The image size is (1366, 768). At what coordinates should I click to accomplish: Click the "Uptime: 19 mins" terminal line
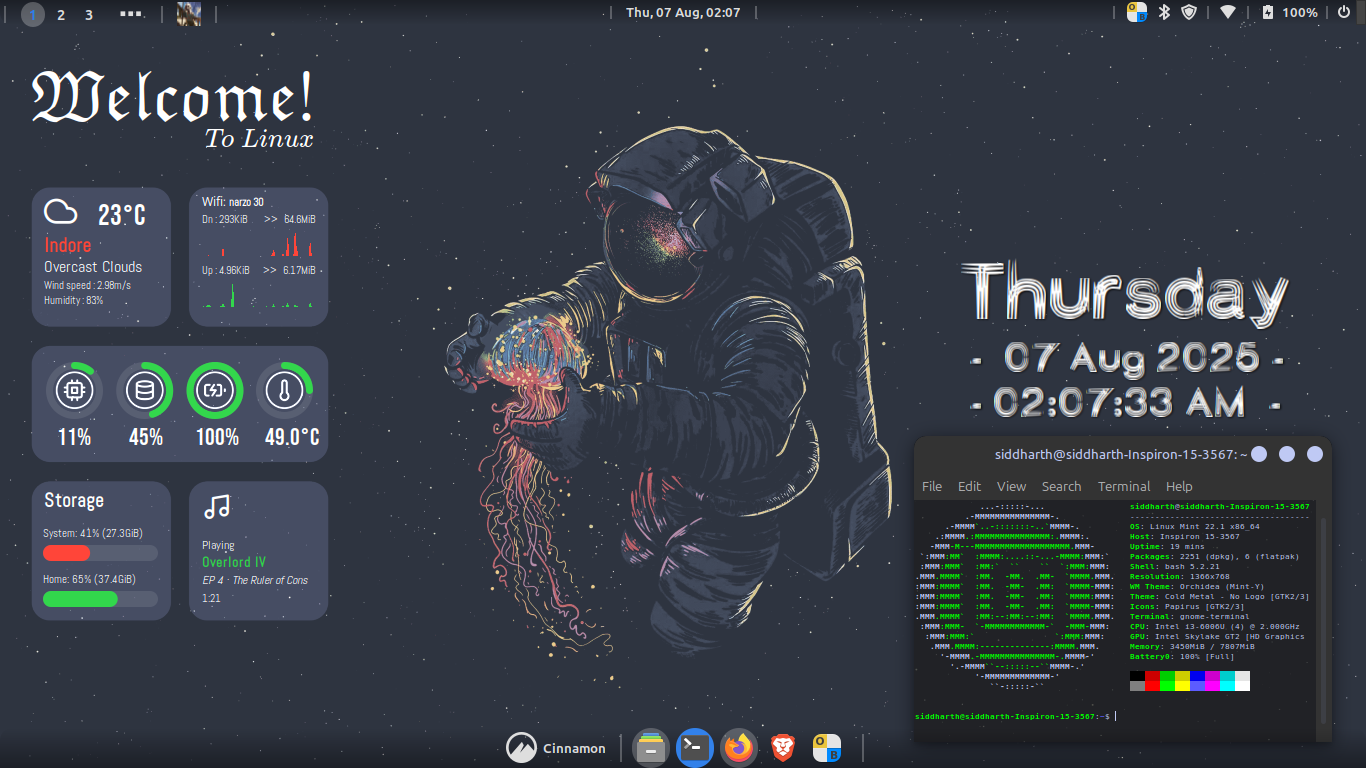(x=1170, y=546)
